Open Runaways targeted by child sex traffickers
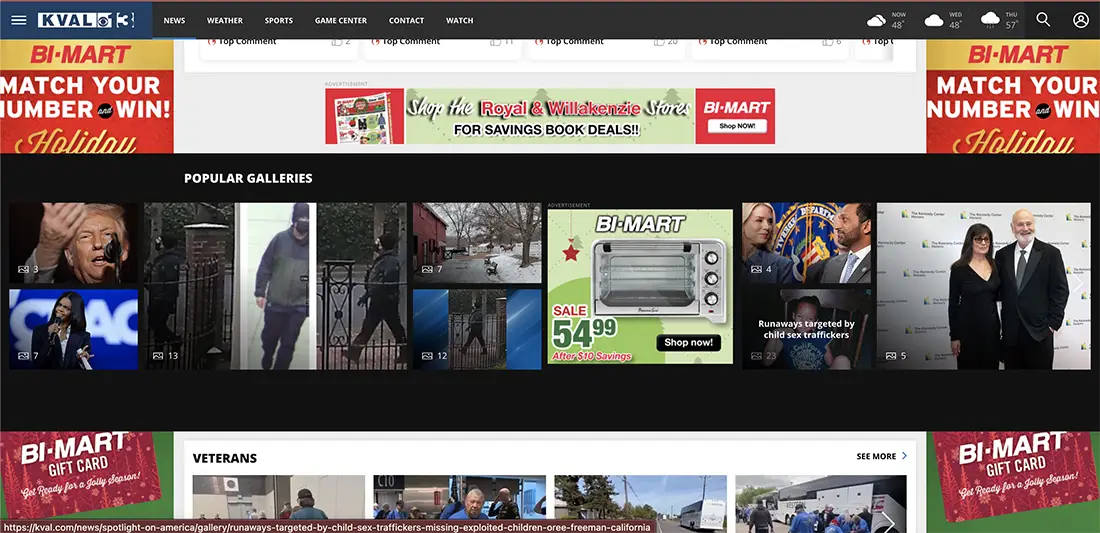This screenshot has width=1100, height=533. coord(806,330)
